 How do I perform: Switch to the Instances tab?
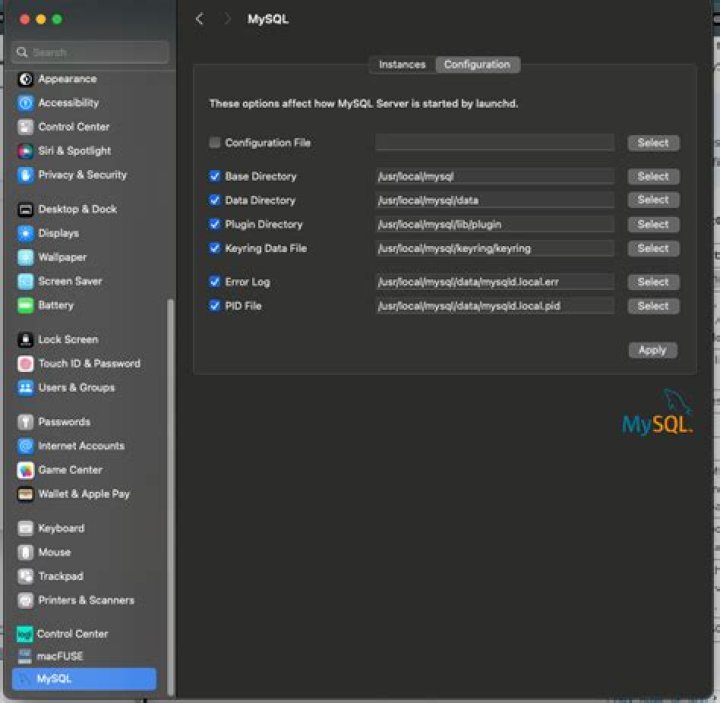tap(402, 65)
